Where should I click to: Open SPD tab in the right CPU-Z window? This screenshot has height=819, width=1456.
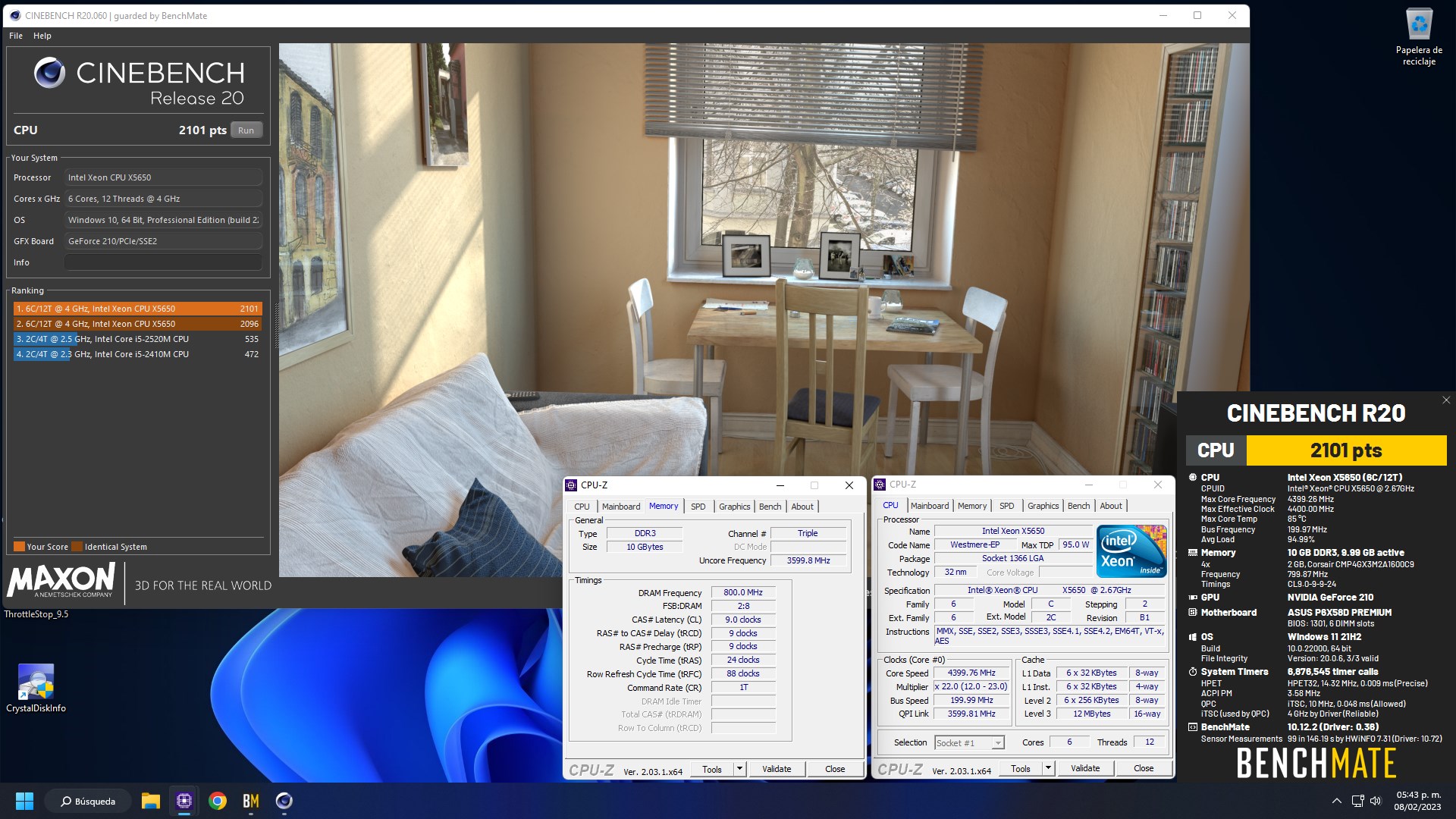click(1007, 506)
